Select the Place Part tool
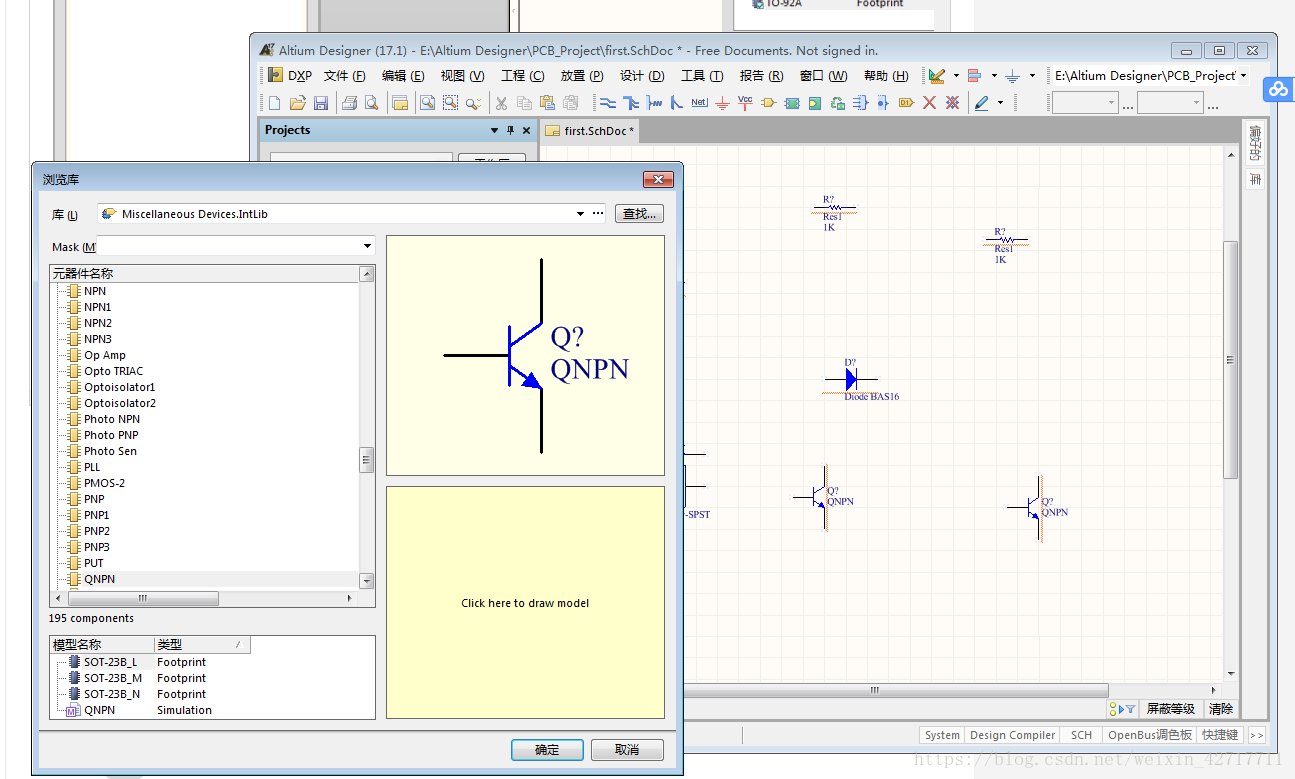Viewport: 1295px width, 779px height. (768, 103)
